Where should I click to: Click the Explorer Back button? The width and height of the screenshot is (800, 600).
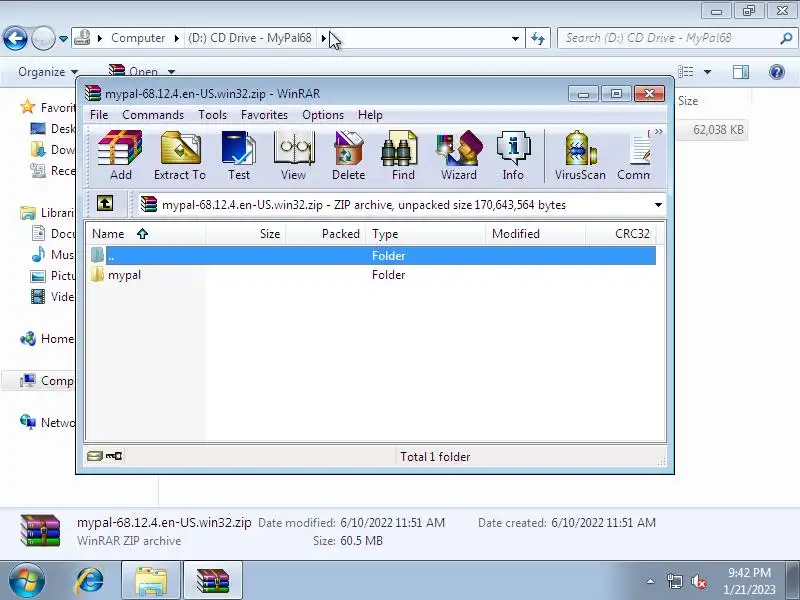[15, 38]
